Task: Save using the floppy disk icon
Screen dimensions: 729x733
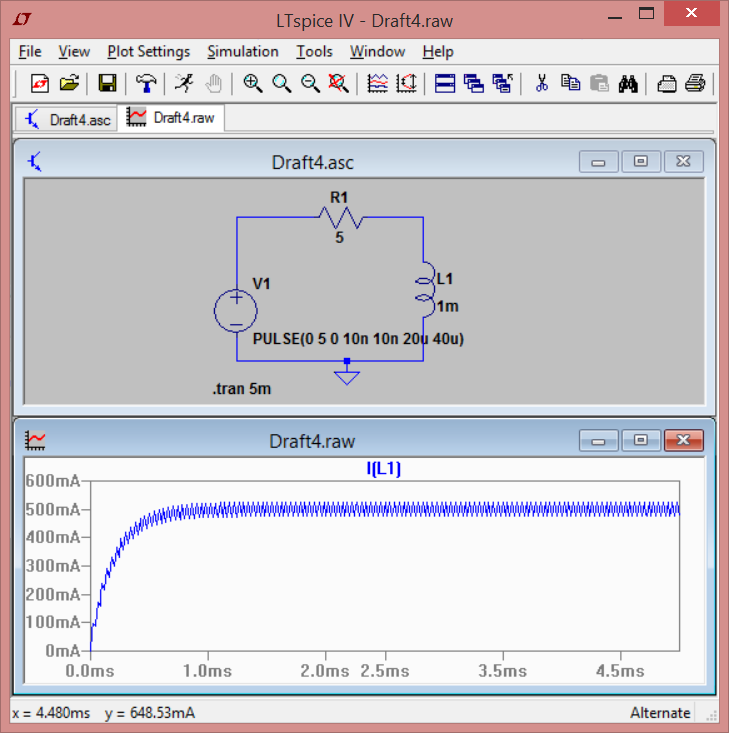Action: [107, 84]
